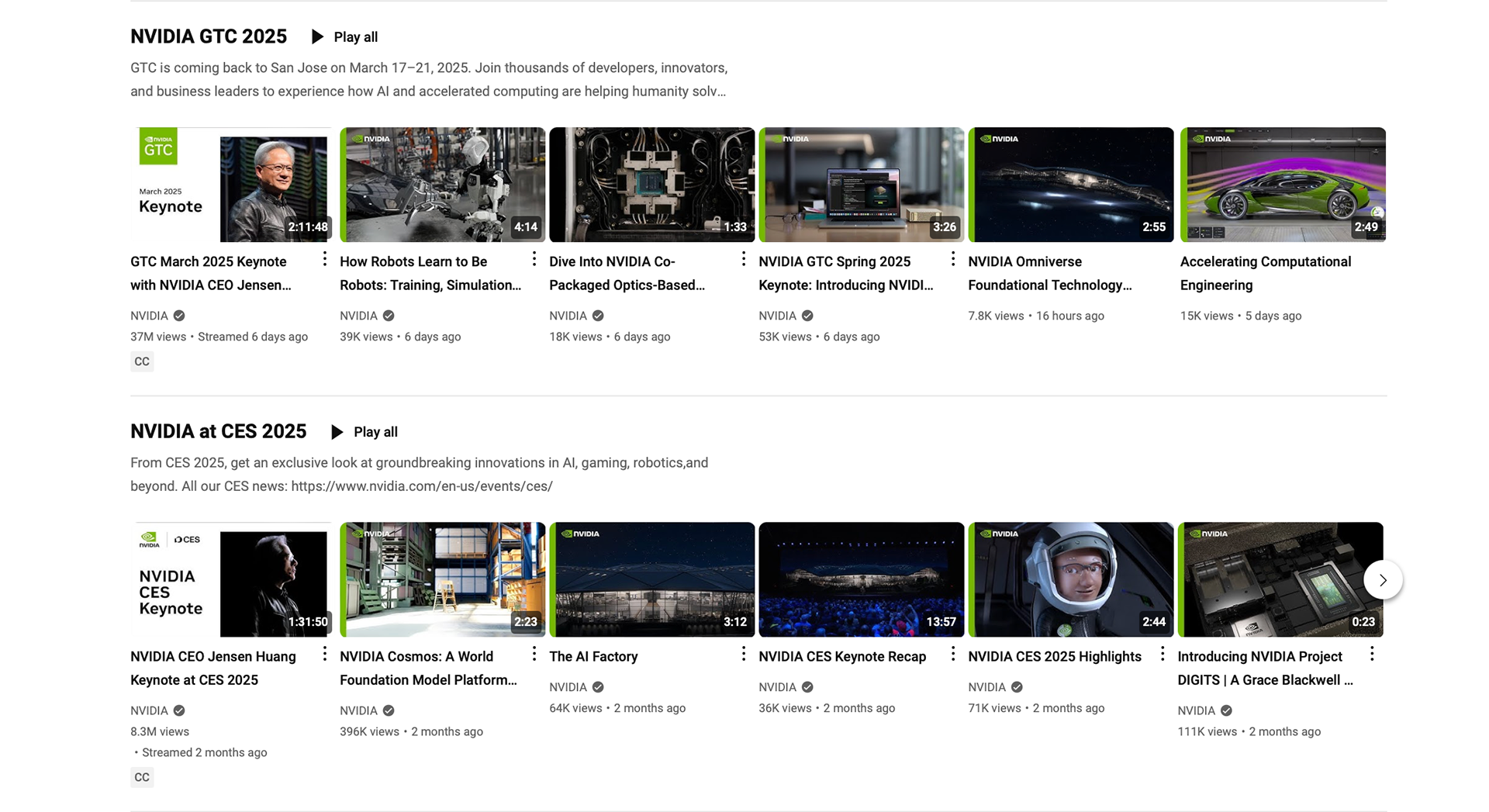Viewport: 1489px width, 812px height.
Task: Open the NVIDIA GTC 2025 playlist title
Action: click(x=209, y=36)
